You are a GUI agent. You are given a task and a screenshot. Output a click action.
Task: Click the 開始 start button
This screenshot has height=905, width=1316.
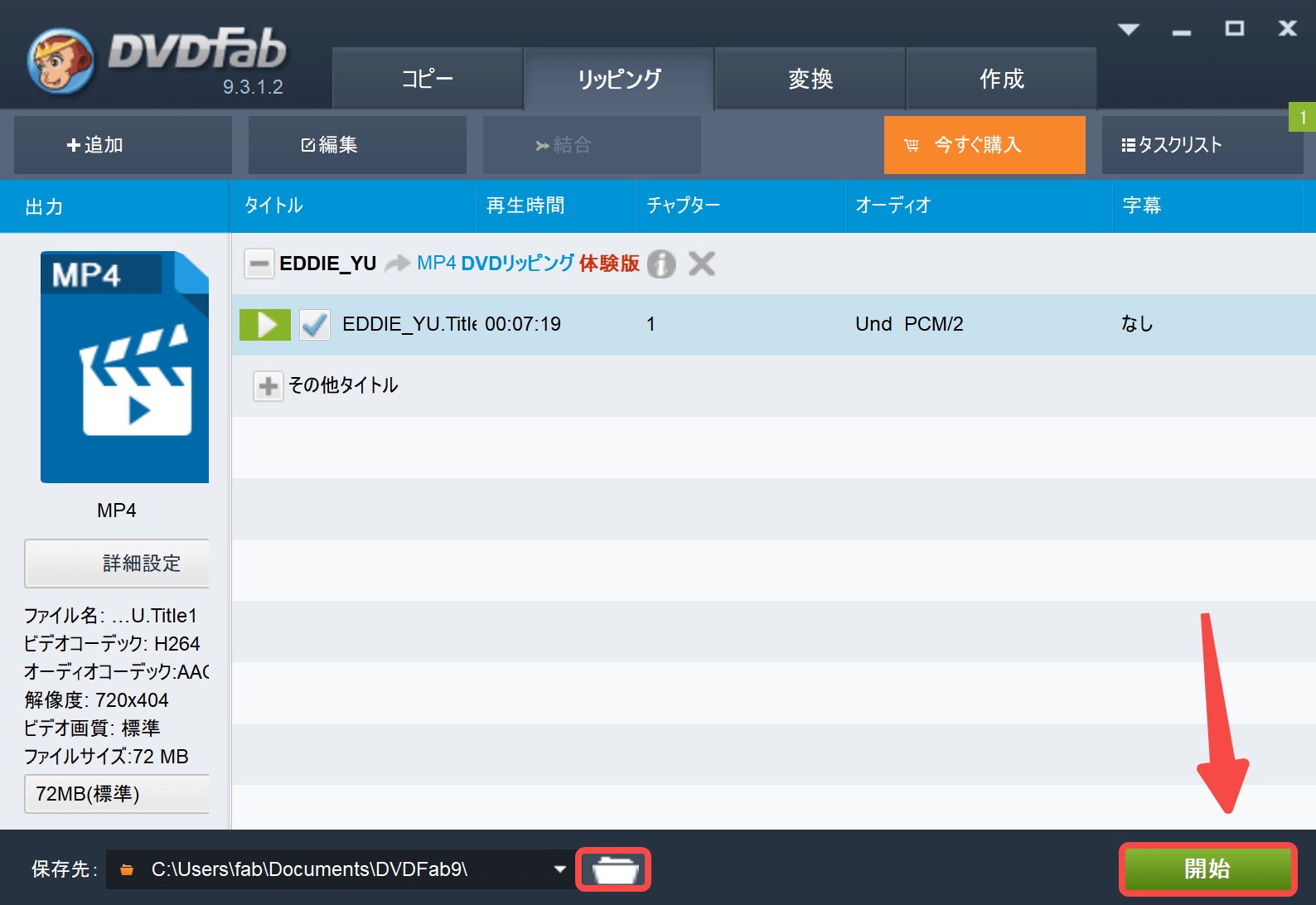(x=1207, y=869)
